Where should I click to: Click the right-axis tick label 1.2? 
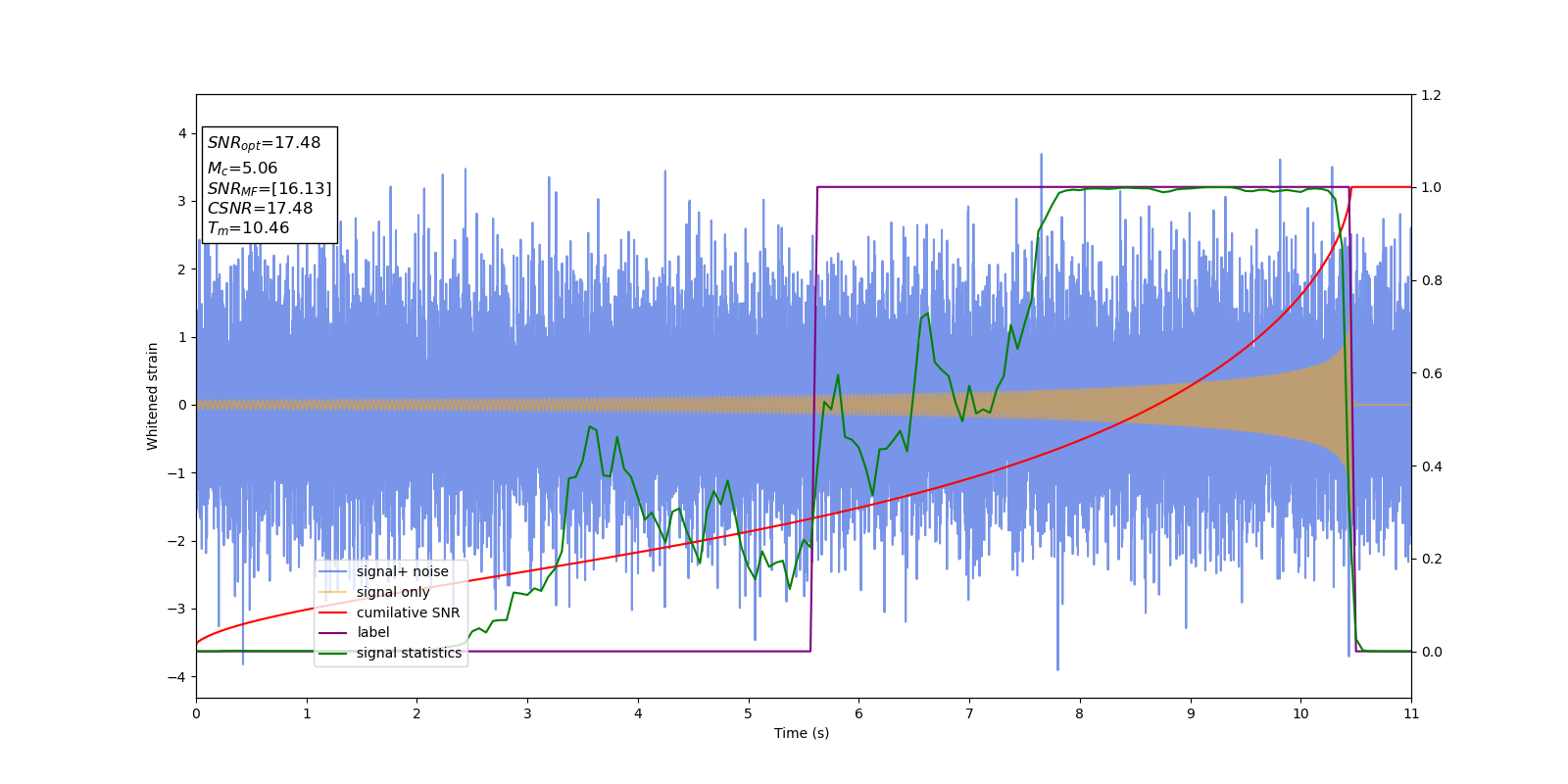(x=1431, y=95)
